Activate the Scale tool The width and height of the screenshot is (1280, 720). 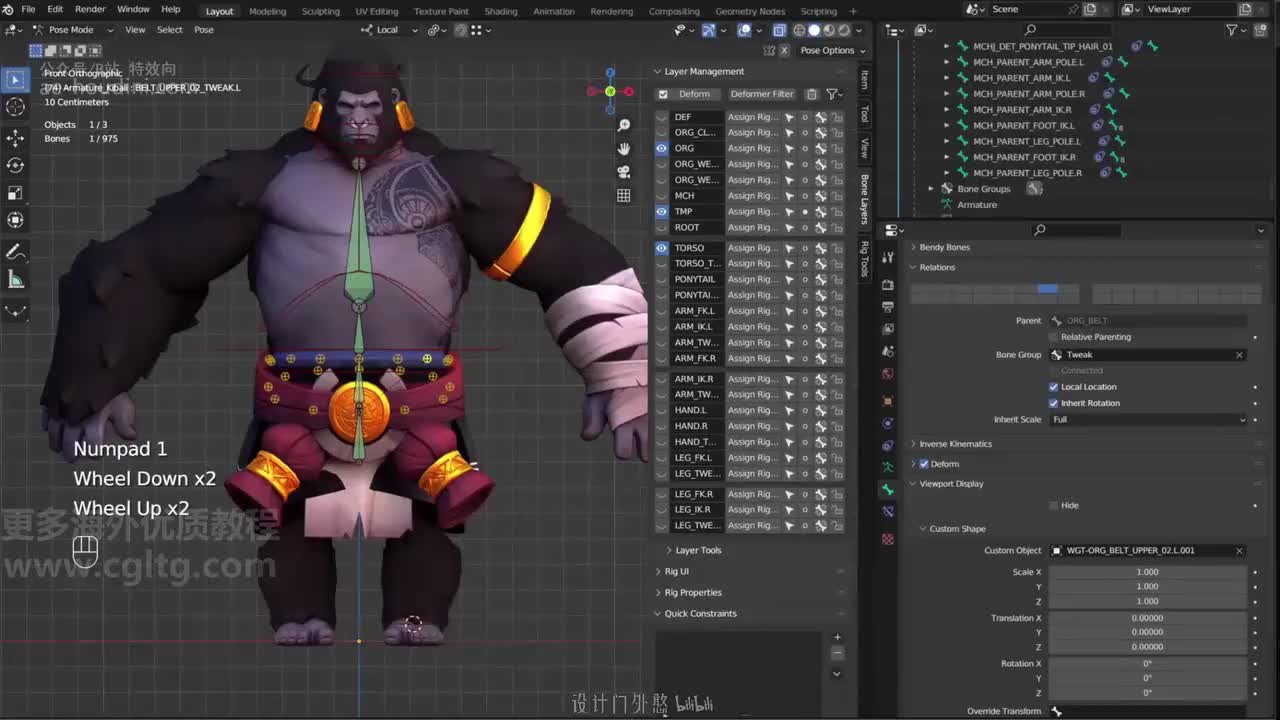pos(16,192)
